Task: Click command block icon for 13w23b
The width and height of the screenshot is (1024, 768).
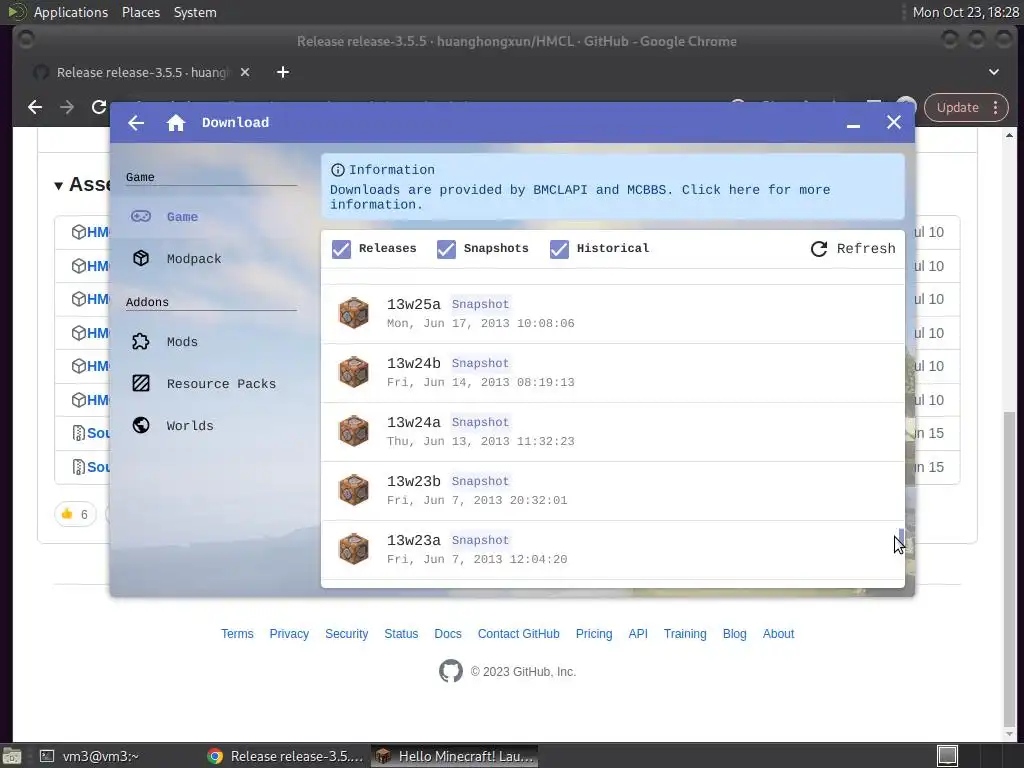Action: tap(353, 490)
